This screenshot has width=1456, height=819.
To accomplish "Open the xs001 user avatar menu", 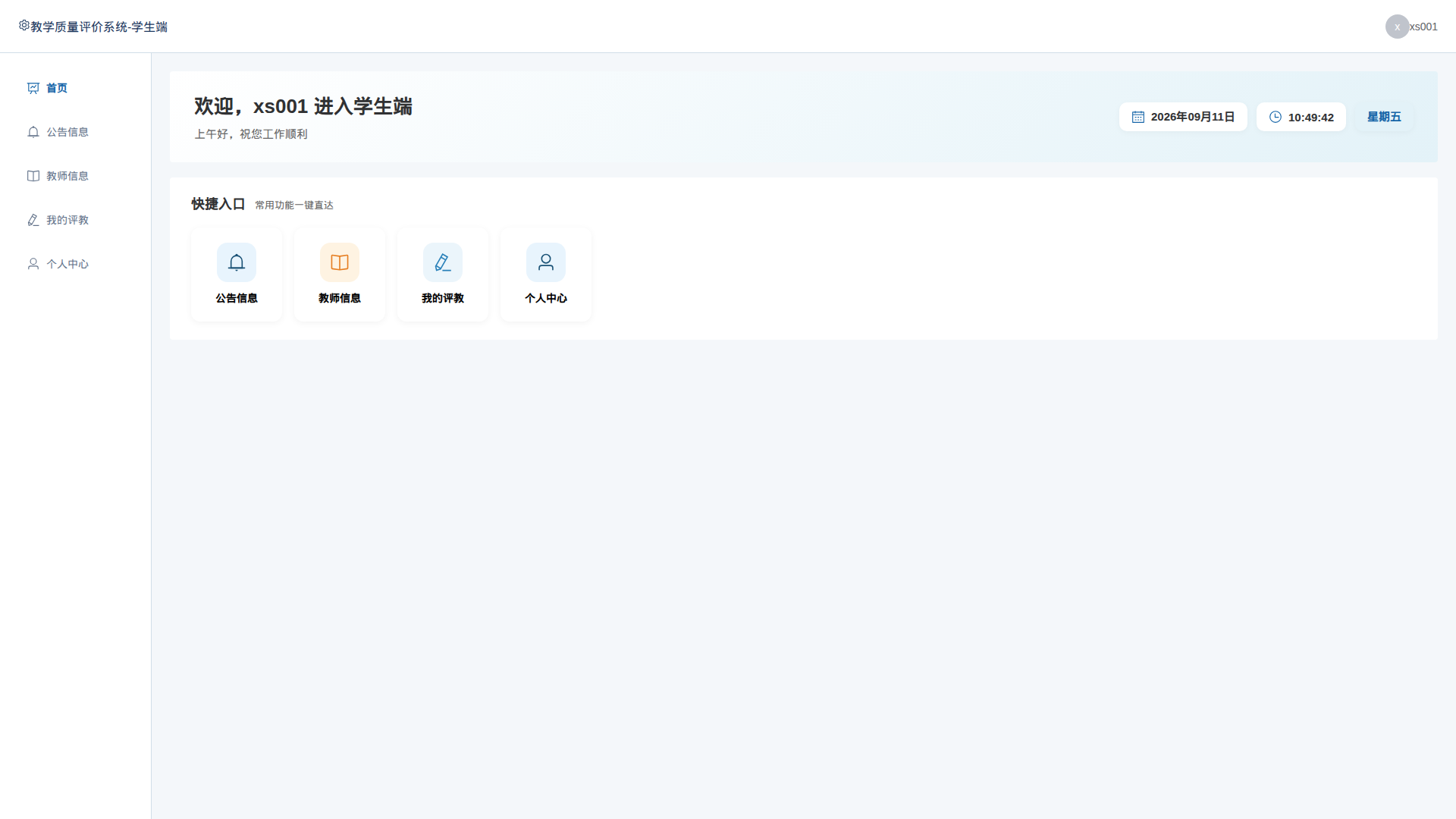I will click(1397, 27).
